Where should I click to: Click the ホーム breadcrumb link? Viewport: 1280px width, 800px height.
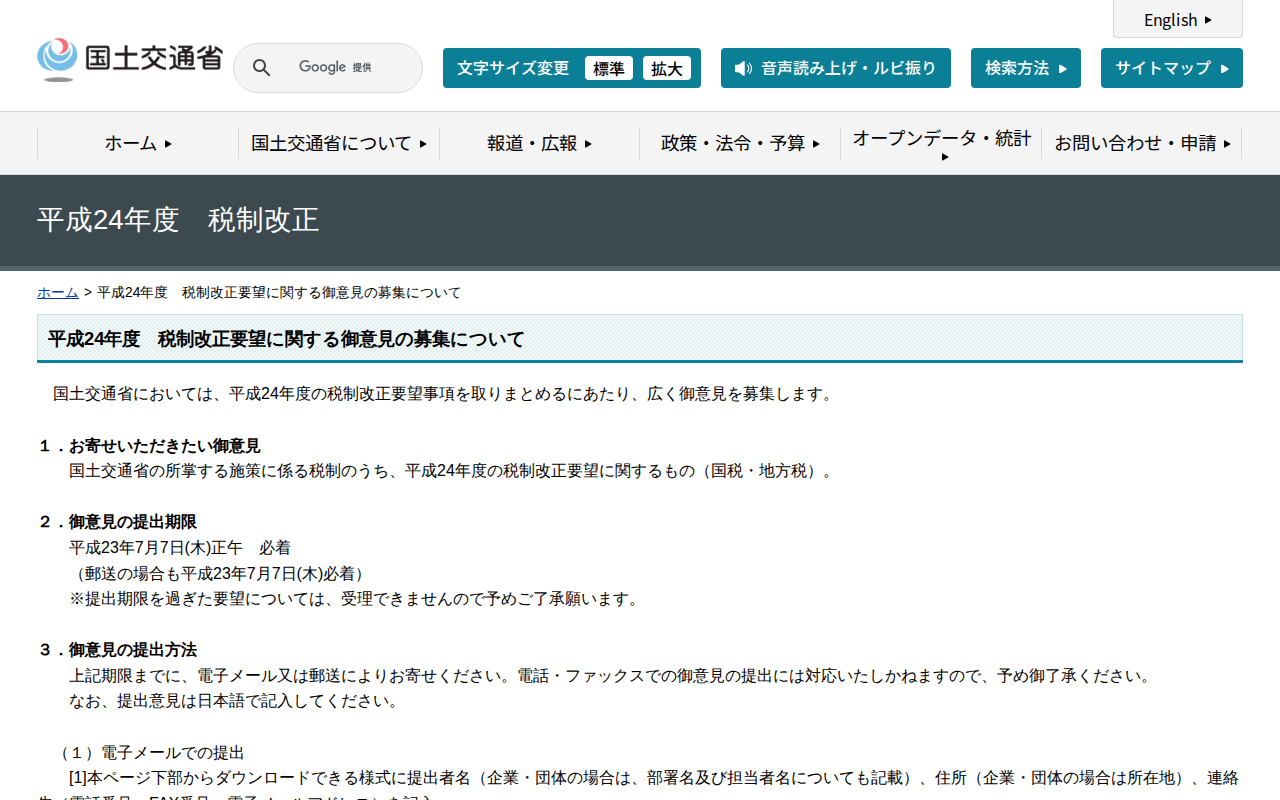(x=58, y=292)
